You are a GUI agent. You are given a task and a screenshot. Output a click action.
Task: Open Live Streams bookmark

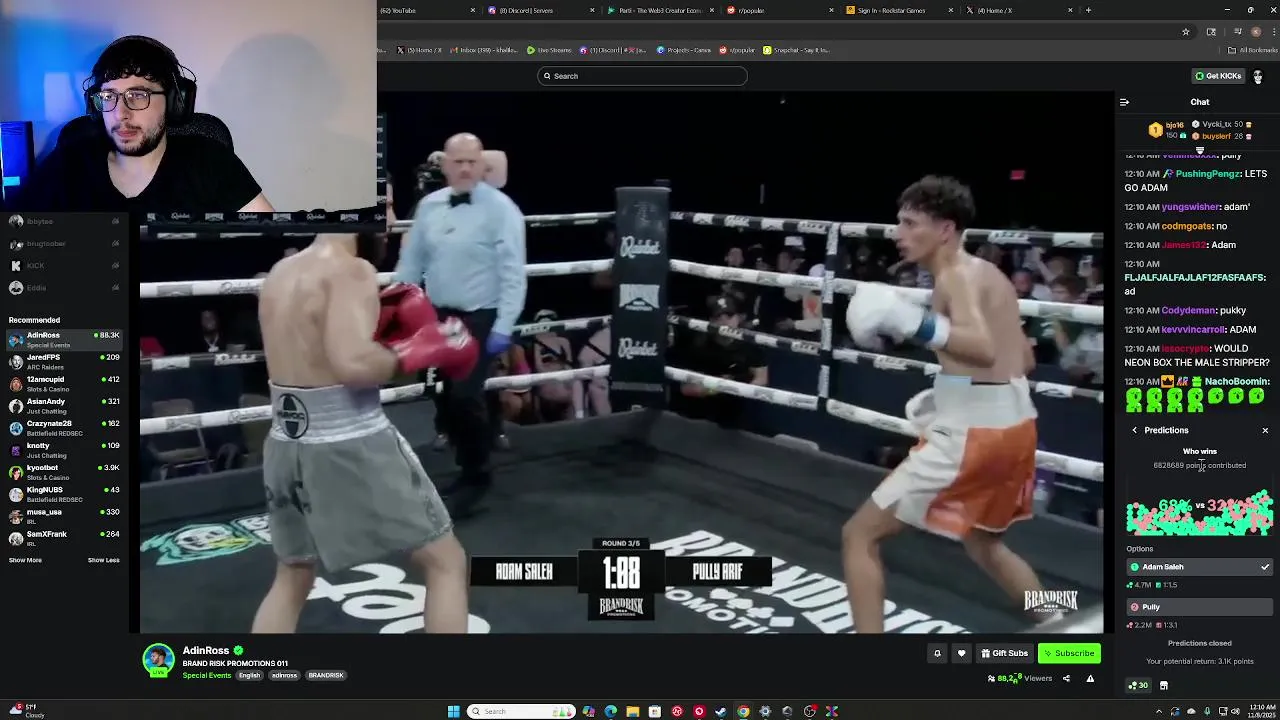(x=549, y=50)
